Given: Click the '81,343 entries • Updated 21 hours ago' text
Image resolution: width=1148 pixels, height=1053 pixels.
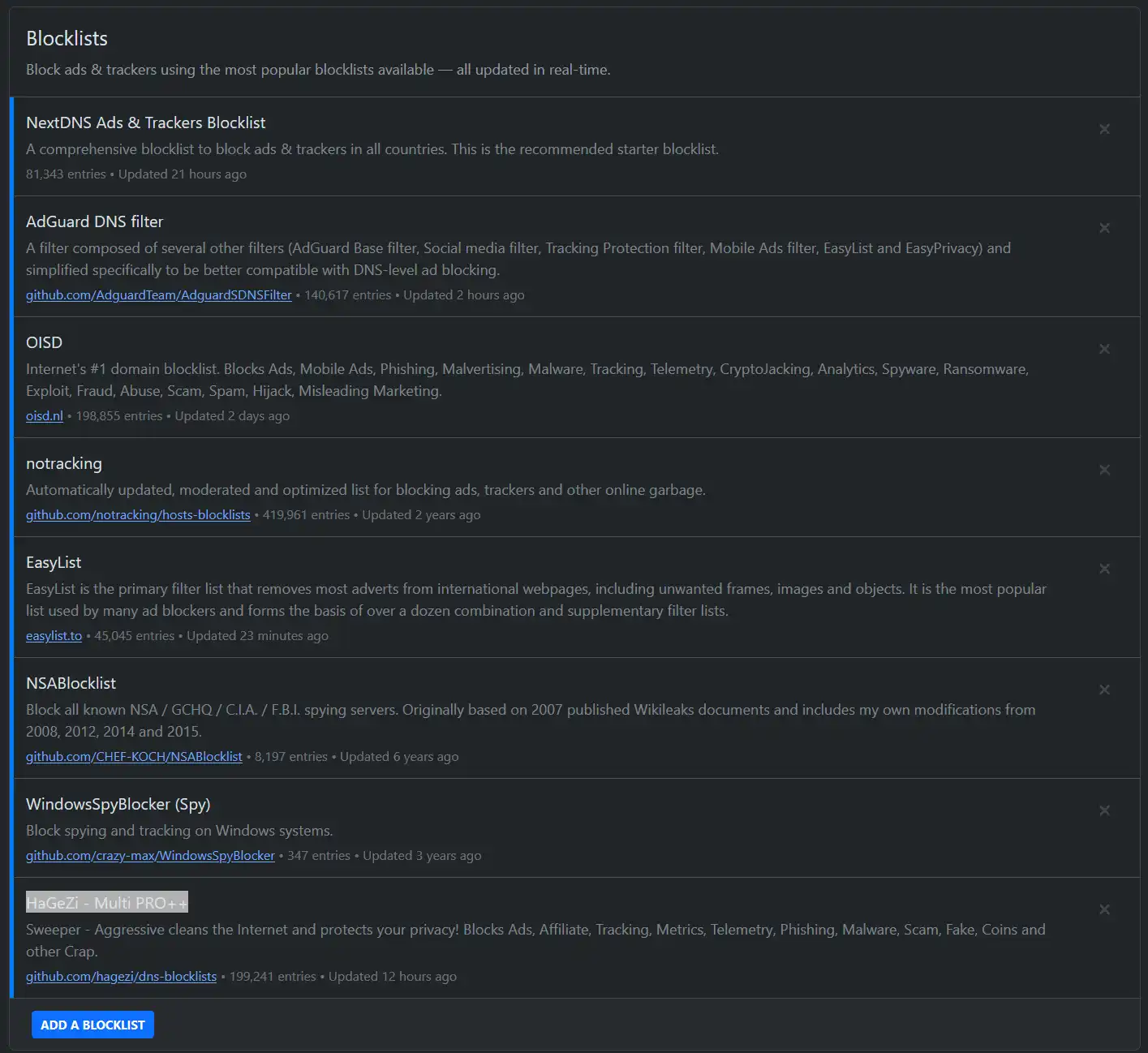Looking at the screenshot, I should point(136,174).
